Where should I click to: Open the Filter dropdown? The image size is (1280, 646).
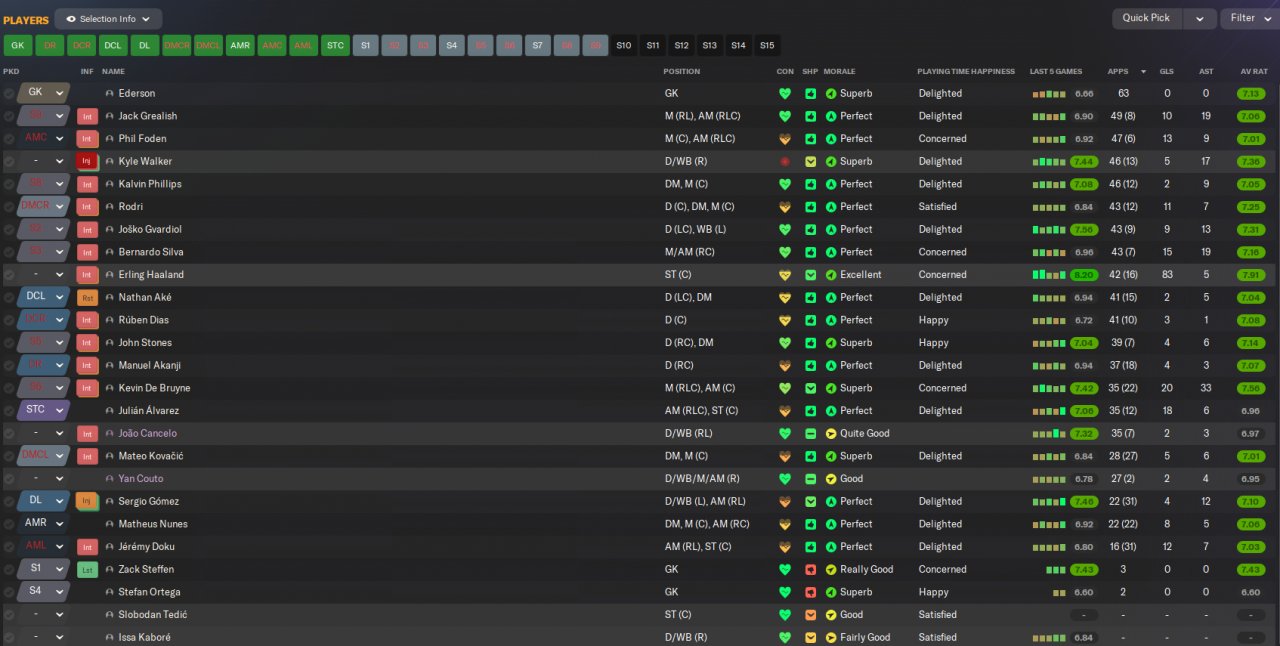pos(1249,18)
